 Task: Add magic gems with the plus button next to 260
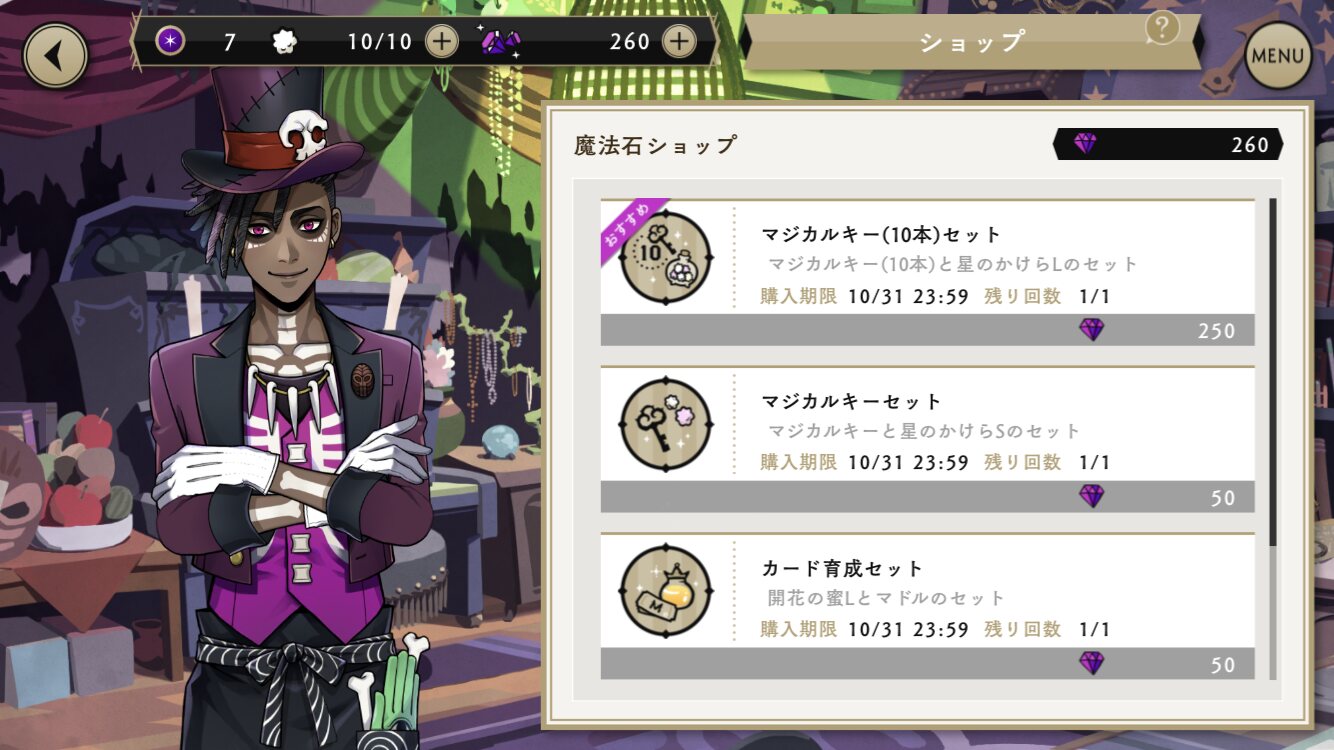pos(678,41)
